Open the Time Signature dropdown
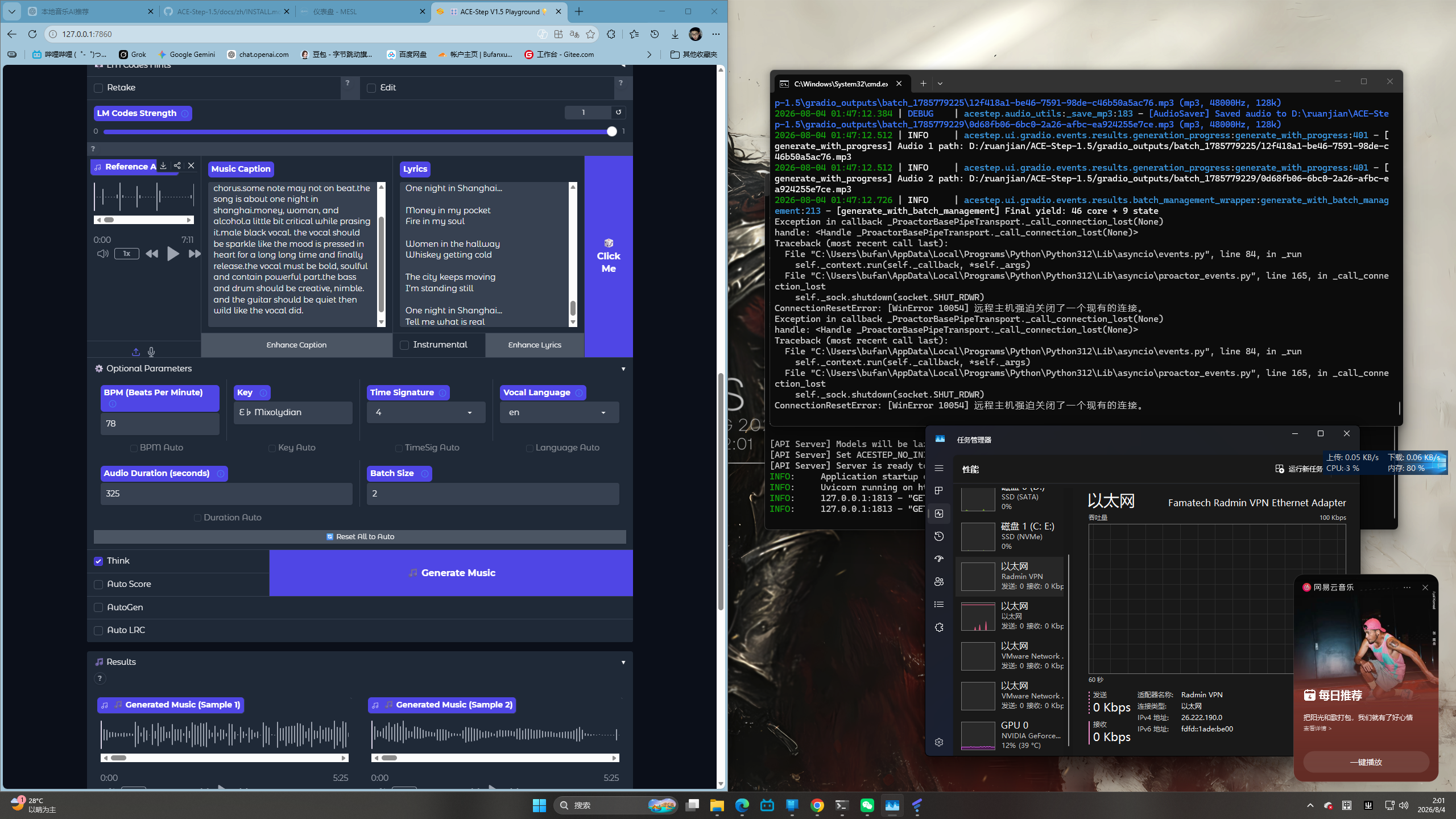Image resolution: width=1456 pixels, height=819 pixels. point(426,412)
